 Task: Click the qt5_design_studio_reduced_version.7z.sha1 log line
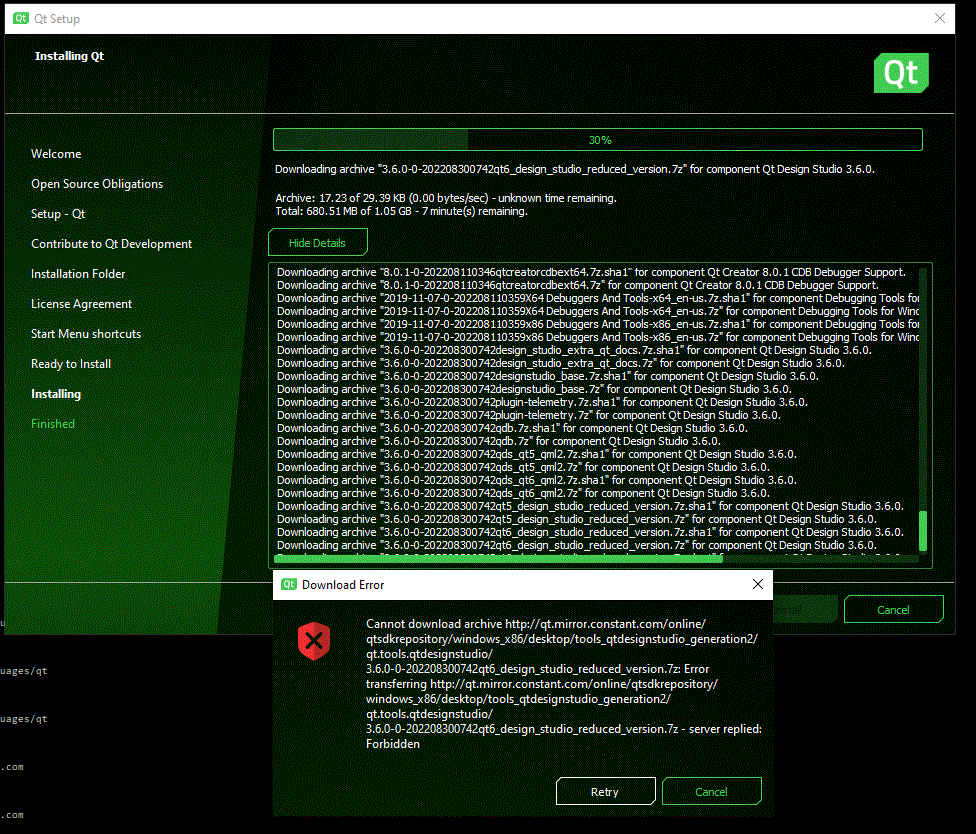[590, 506]
